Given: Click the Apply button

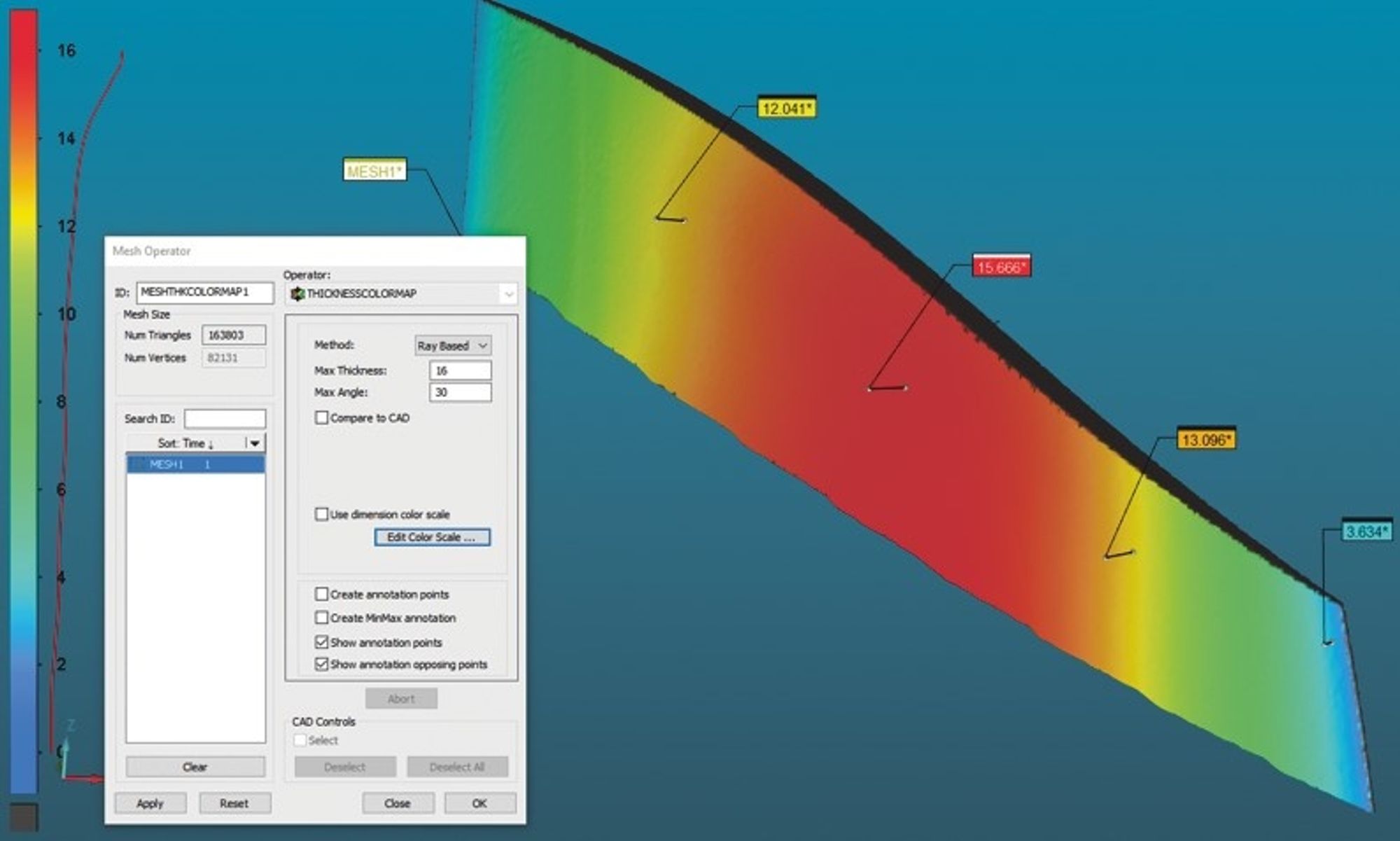Looking at the screenshot, I should pyautogui.click(x=150, y=803).
